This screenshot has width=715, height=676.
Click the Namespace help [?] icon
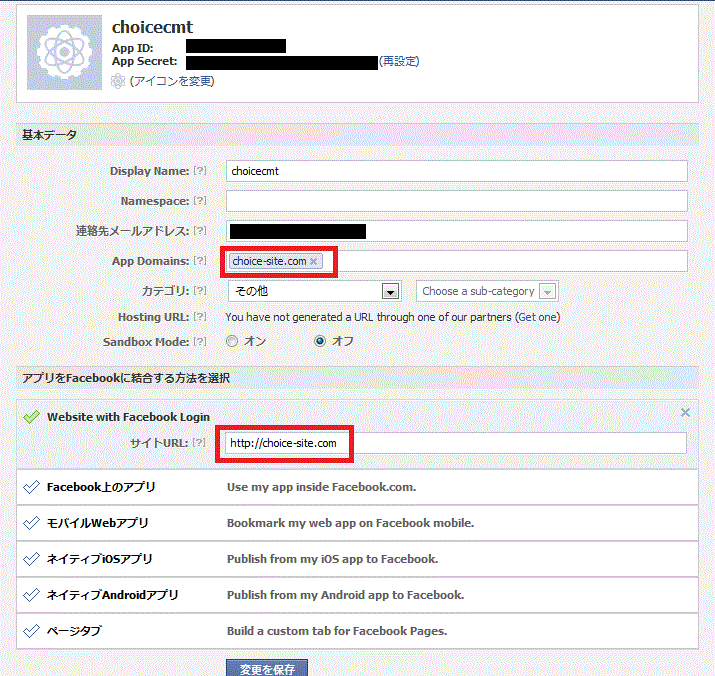200,201
